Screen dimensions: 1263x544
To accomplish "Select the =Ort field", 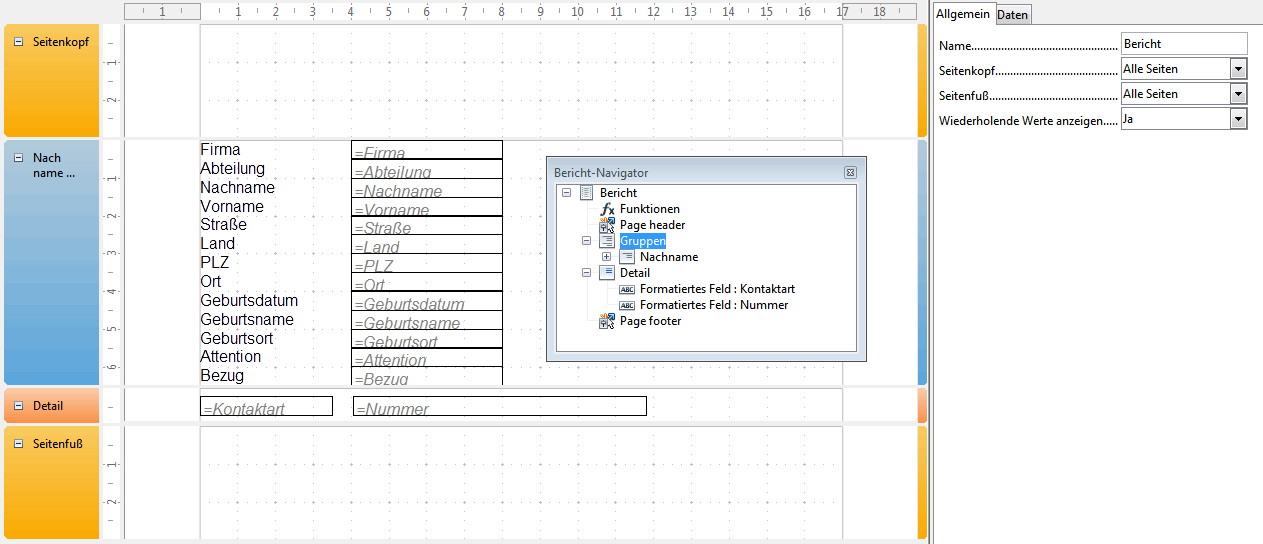I will (427, 282).
